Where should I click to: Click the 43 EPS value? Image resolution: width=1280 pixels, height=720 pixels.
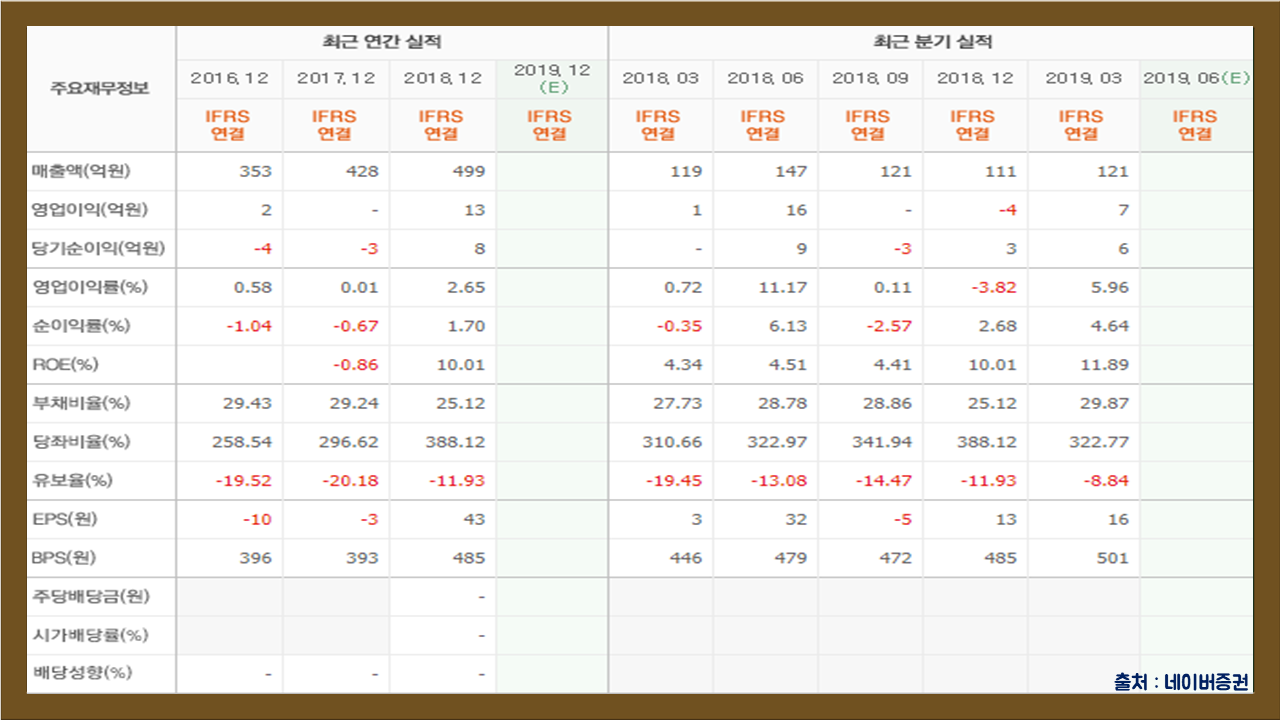474,520
